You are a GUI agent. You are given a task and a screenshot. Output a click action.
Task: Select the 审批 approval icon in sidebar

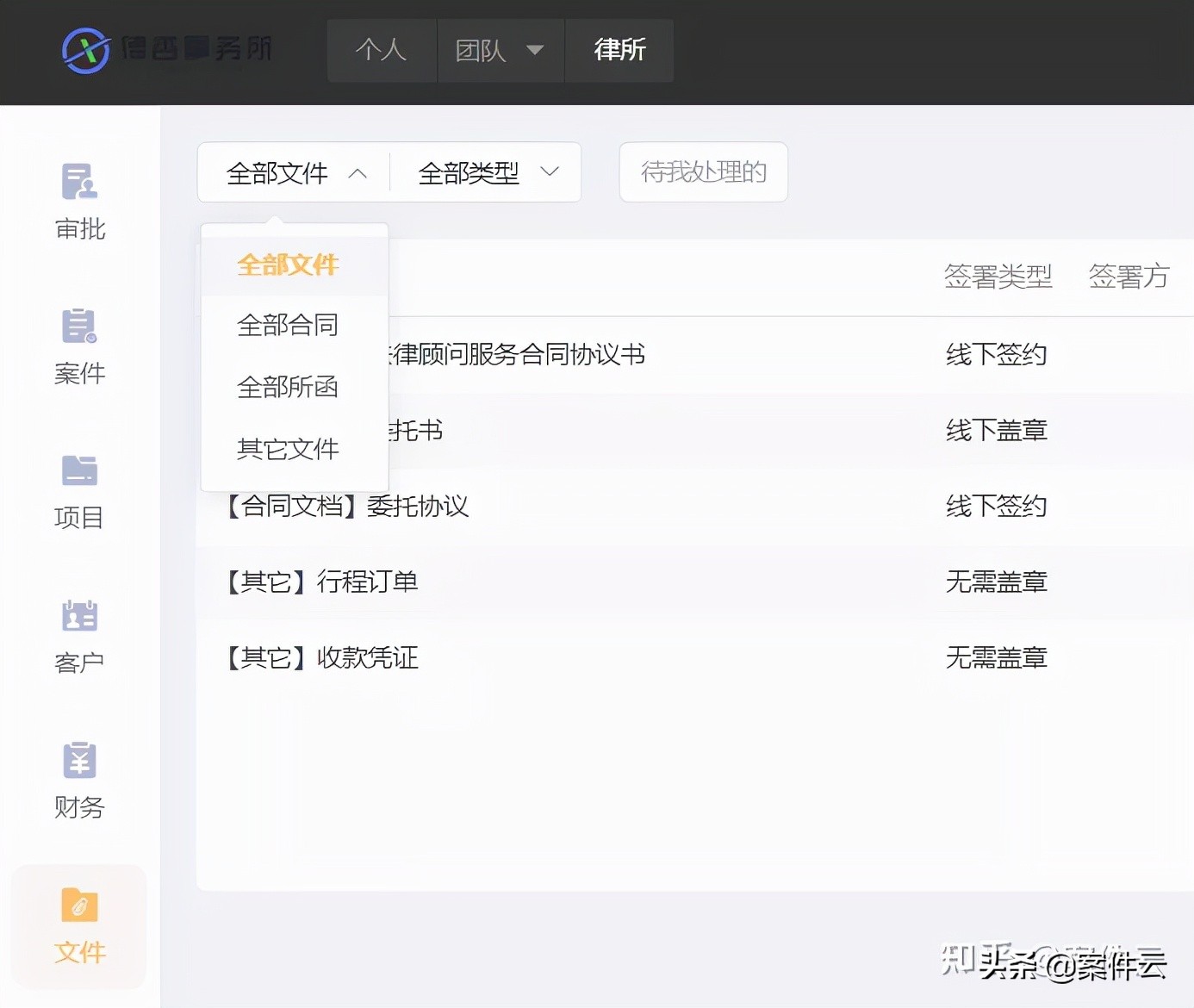point(78,182)
